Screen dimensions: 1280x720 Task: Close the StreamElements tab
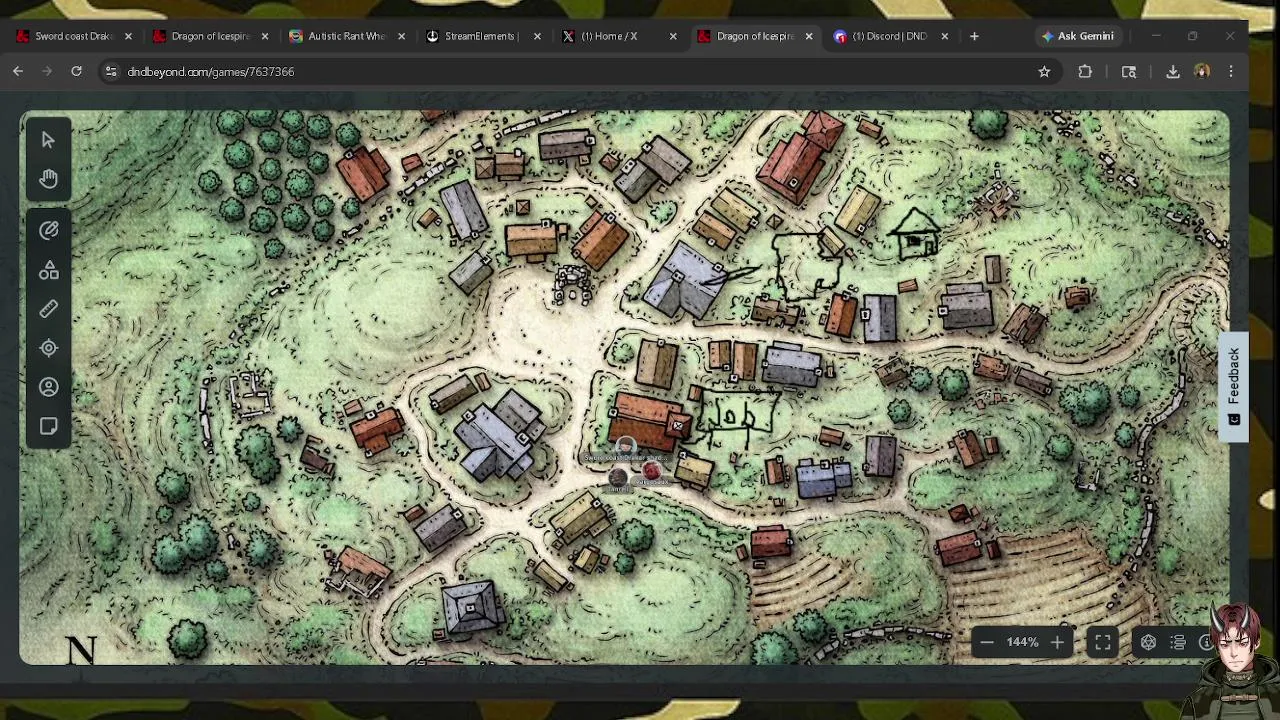pyautogui.click(x=537, y=36)
